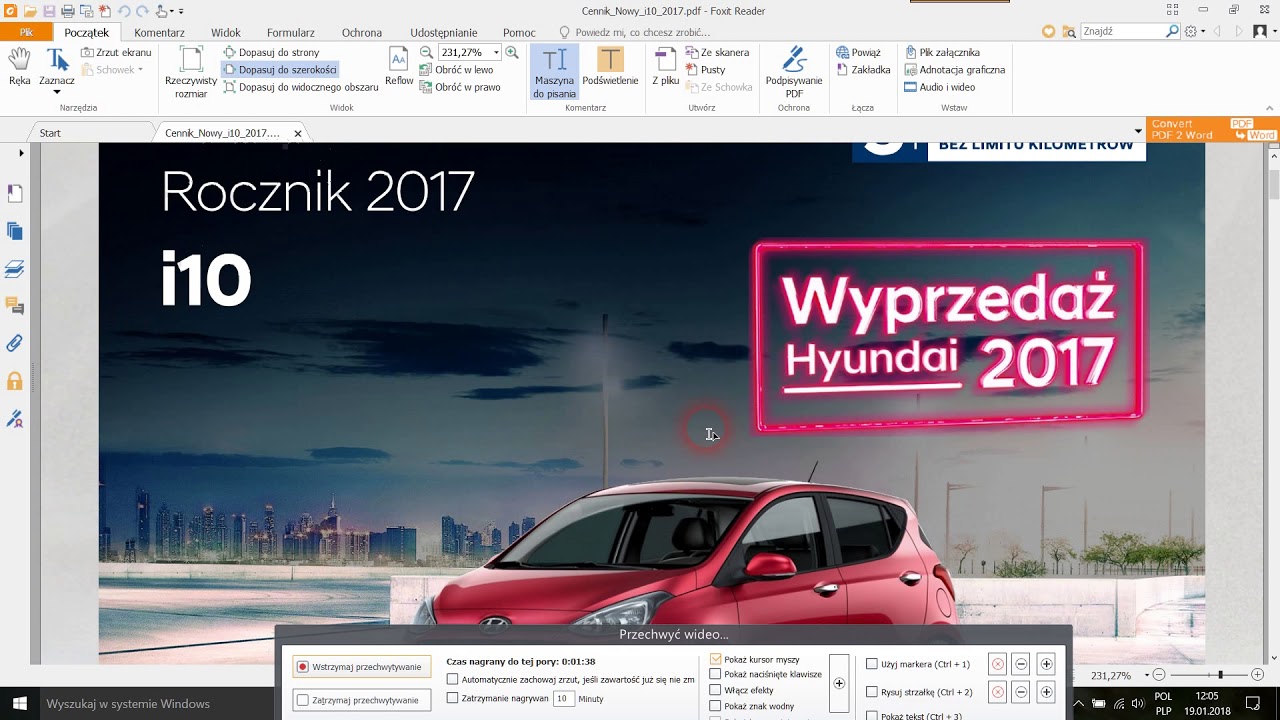Zoom out with the minus magnifier
The height and width of the screenshot is (720, 1280).
pos(426,52)
